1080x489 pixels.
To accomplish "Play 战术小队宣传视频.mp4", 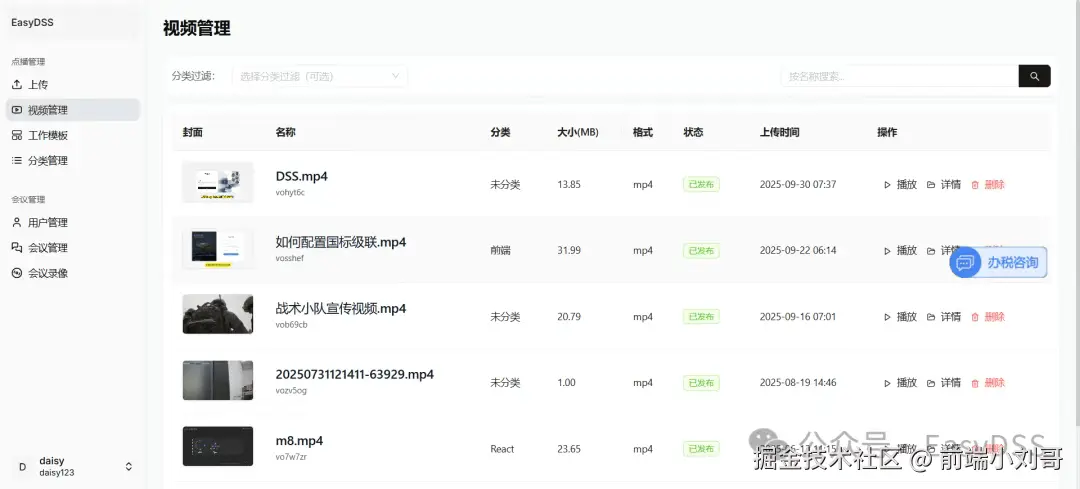I will 900,317.
